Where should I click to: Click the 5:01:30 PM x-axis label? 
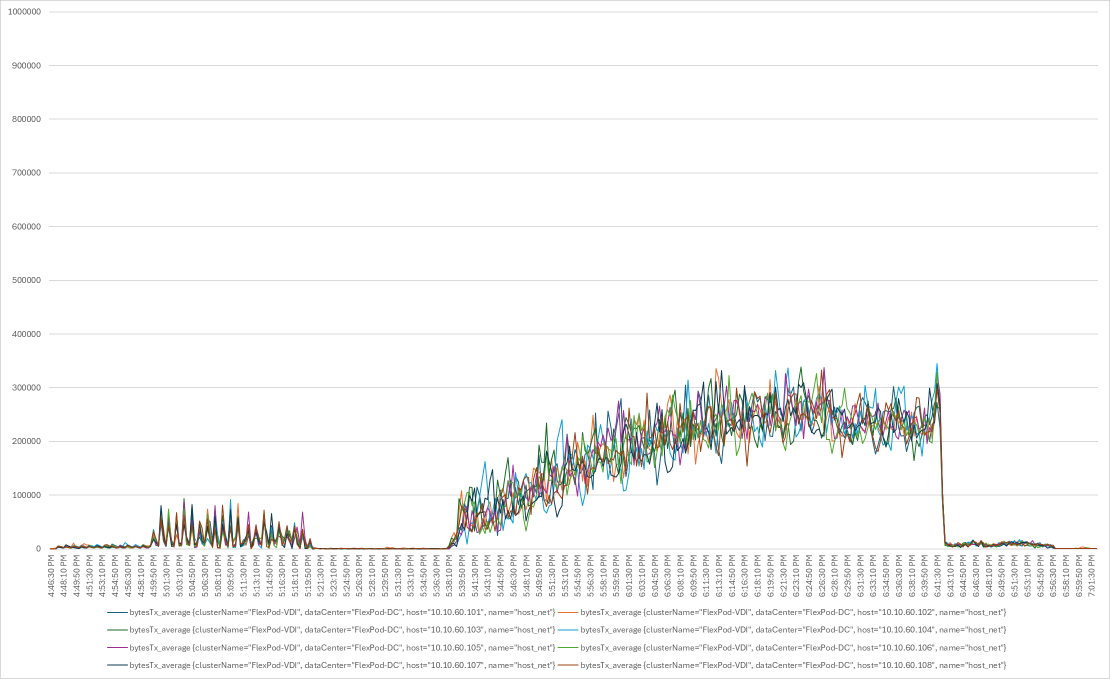[x=167, y=576]
